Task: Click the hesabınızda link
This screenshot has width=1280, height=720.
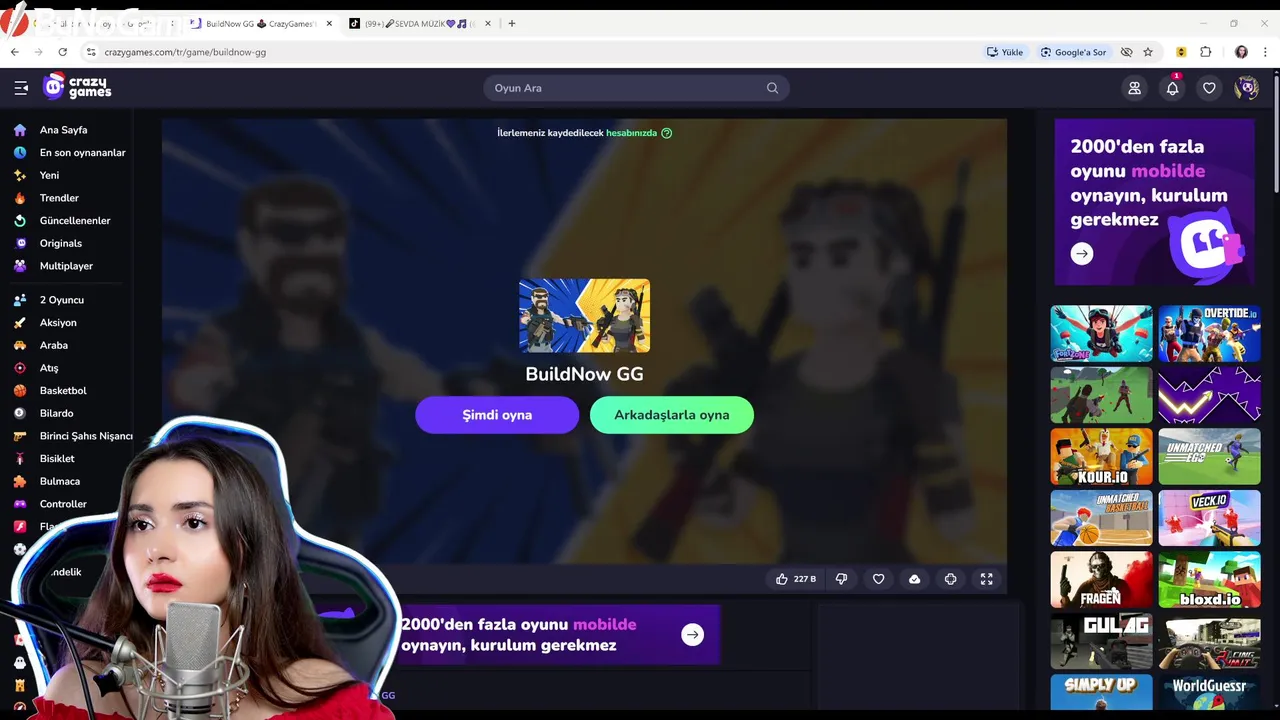Action: (631, 133)
